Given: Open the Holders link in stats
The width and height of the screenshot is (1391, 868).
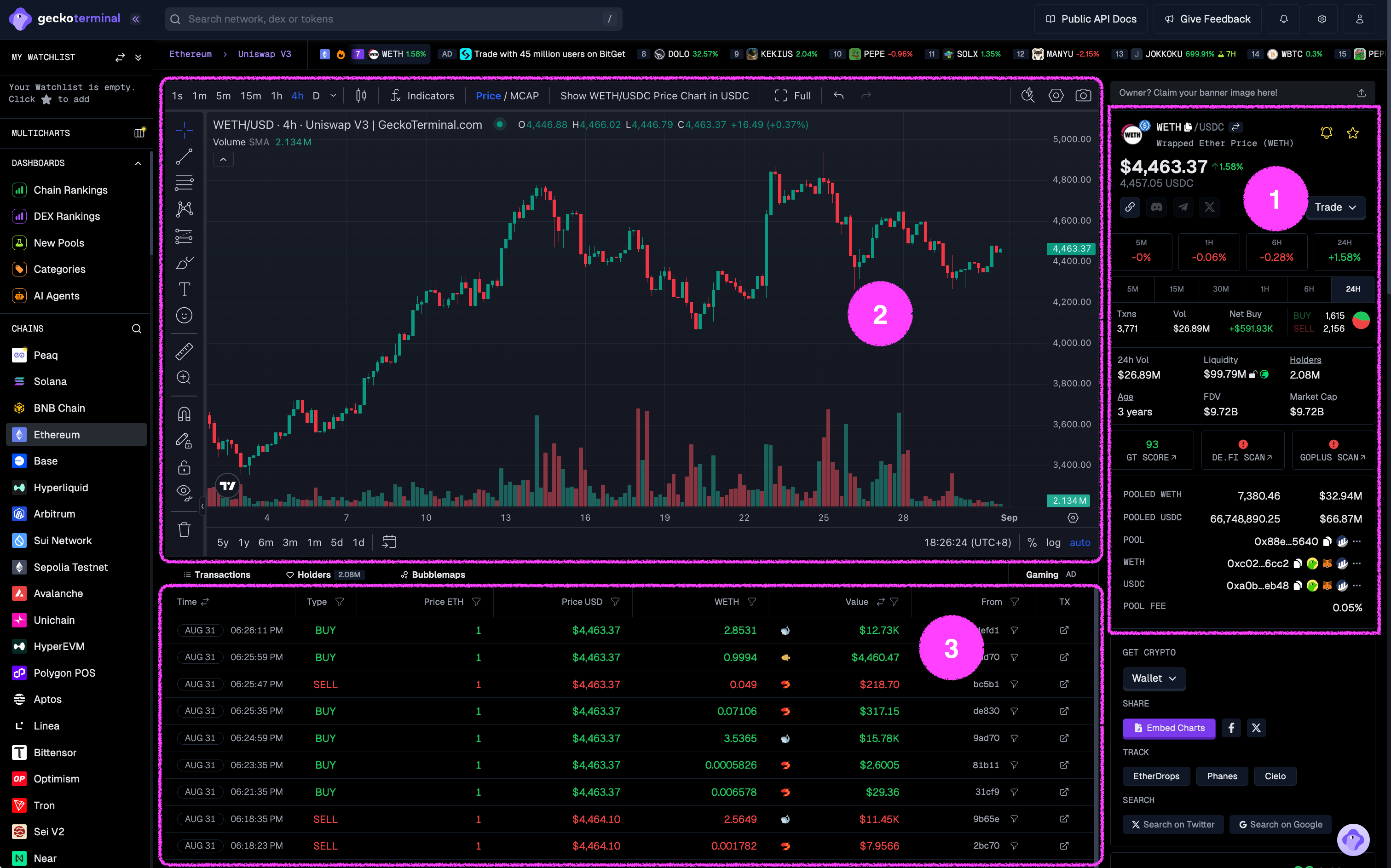Looking at the screenshot, I should 1305,360.
